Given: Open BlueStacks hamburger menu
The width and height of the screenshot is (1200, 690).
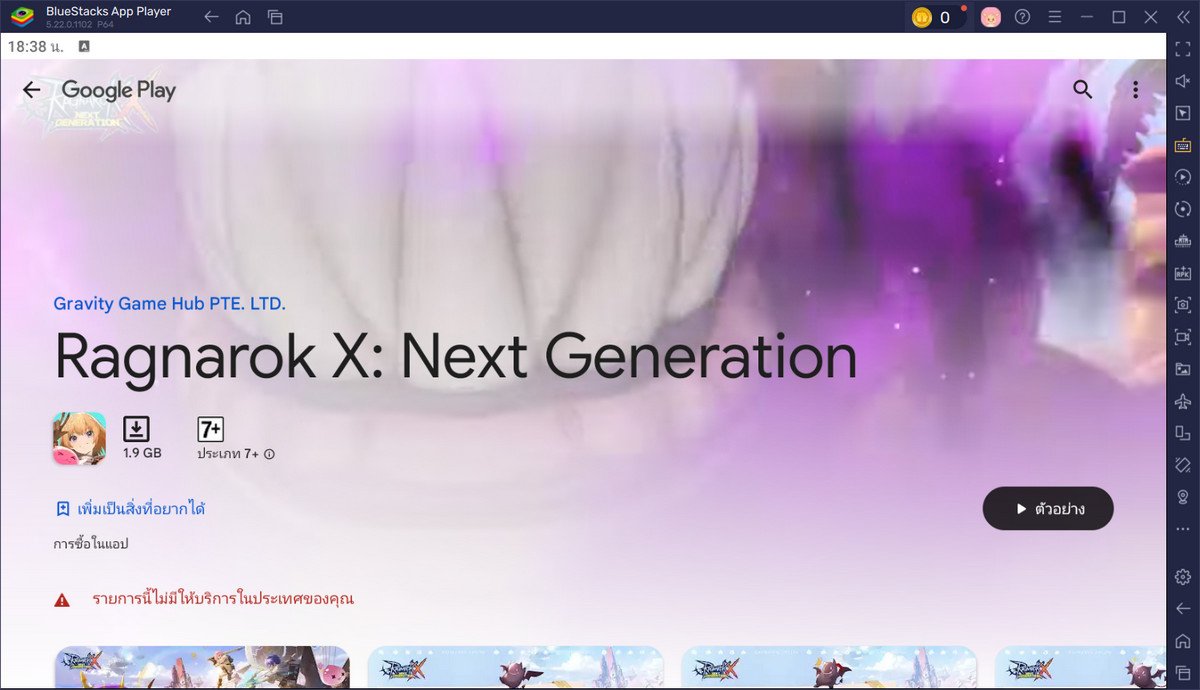Looking at the screenshot, I should 1054,17.
